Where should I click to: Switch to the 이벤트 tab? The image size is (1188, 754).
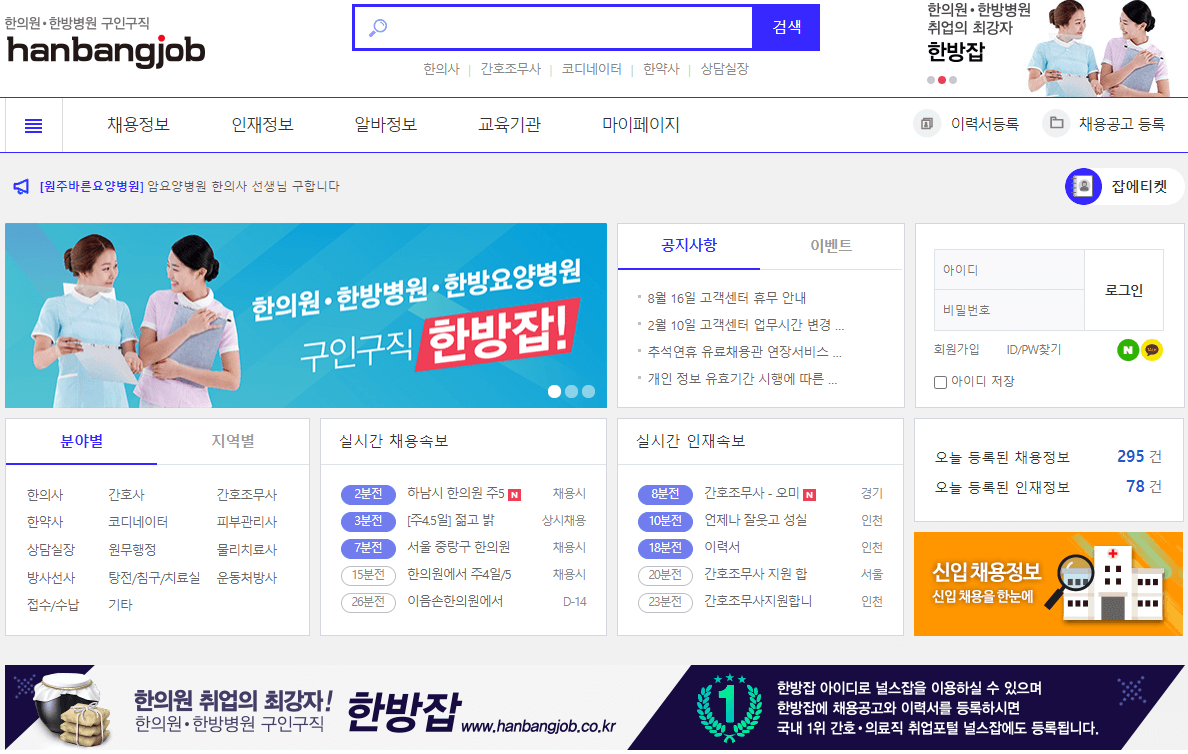pos(831,246)
